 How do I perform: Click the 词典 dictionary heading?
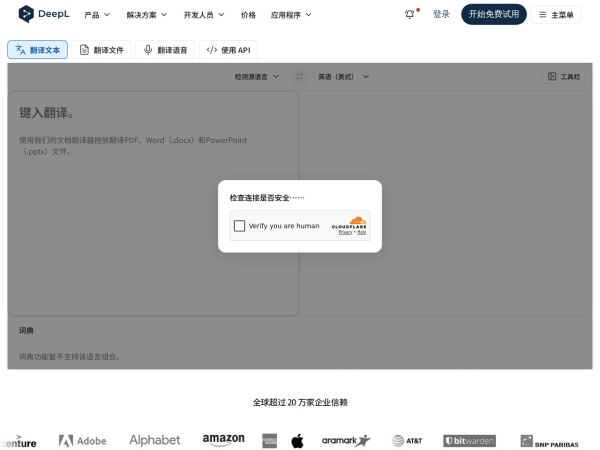coord(26,330)
